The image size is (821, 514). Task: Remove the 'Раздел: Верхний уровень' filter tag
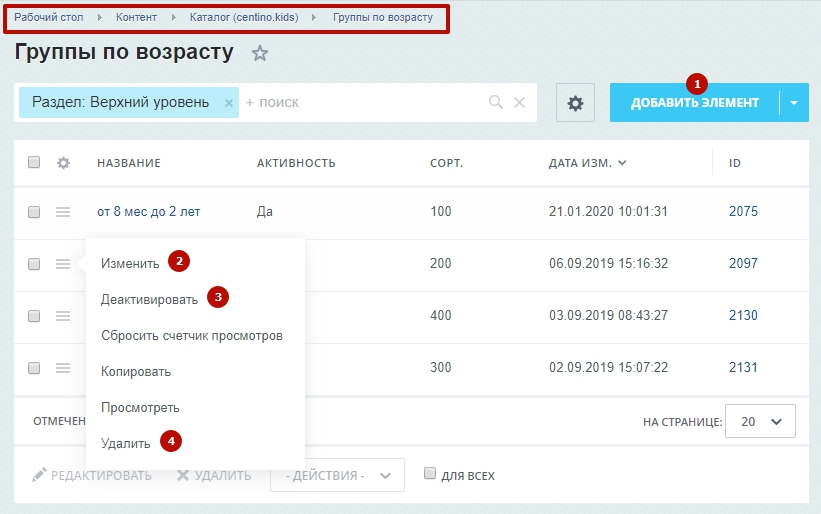click(x=228, y=102)
